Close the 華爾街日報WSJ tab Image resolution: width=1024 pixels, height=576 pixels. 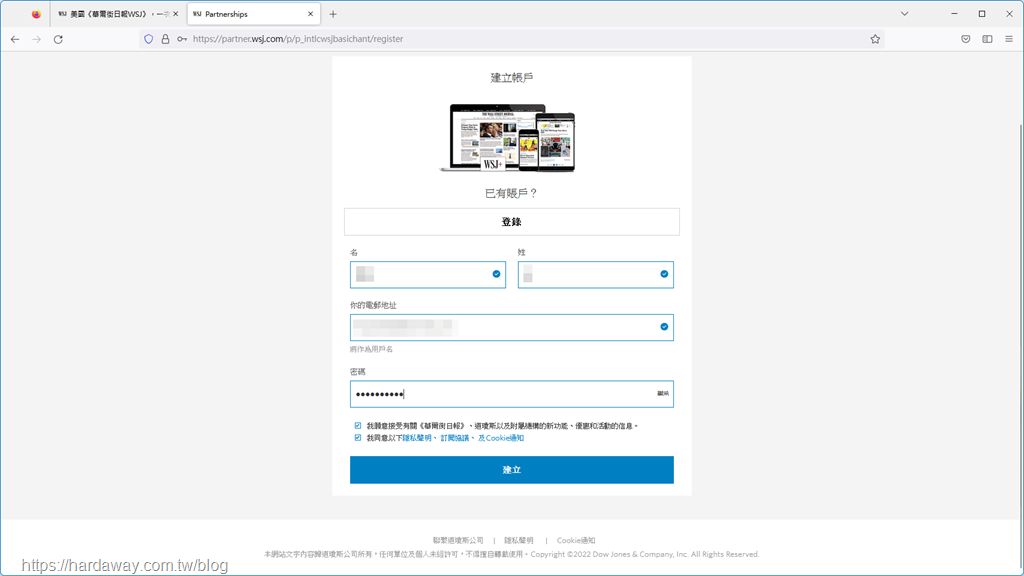pos(175,14)
